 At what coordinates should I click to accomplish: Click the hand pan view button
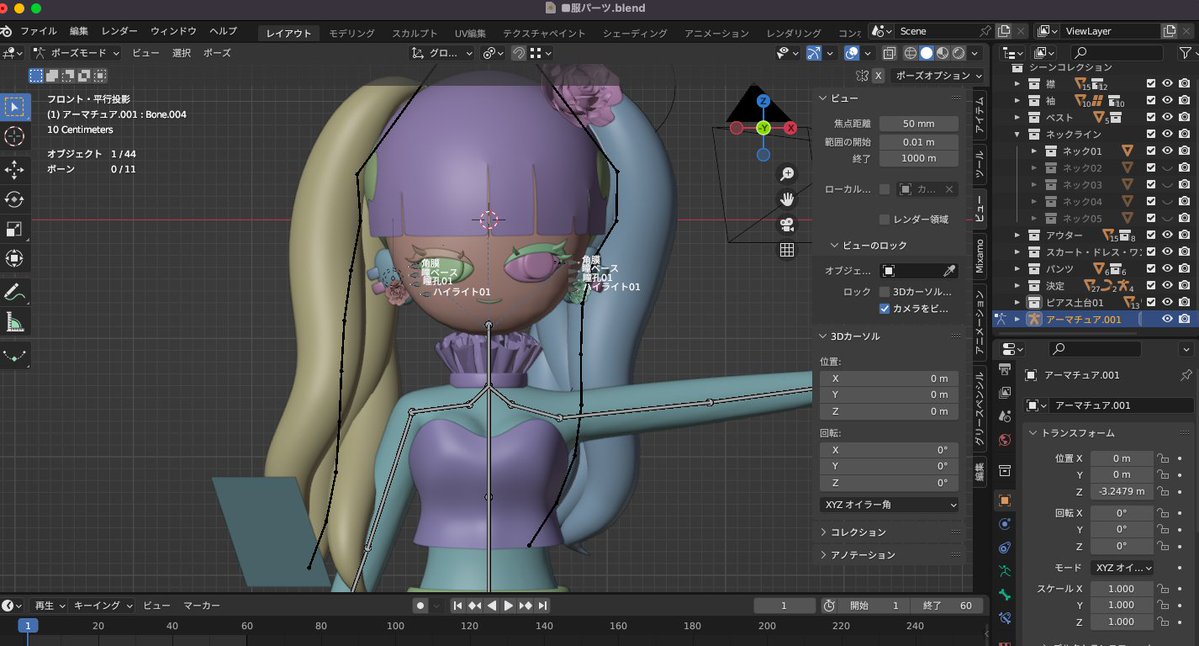coord(786,199)
